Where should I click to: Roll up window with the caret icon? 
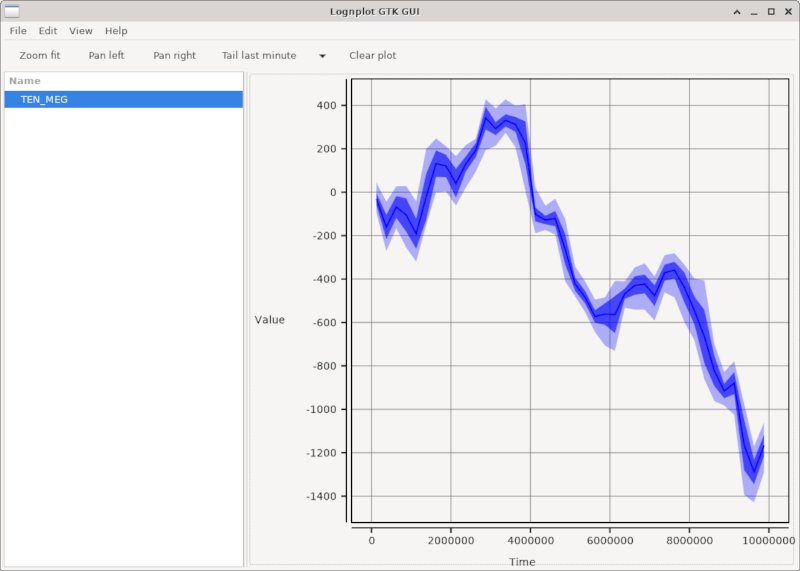(x=737, y=12)
